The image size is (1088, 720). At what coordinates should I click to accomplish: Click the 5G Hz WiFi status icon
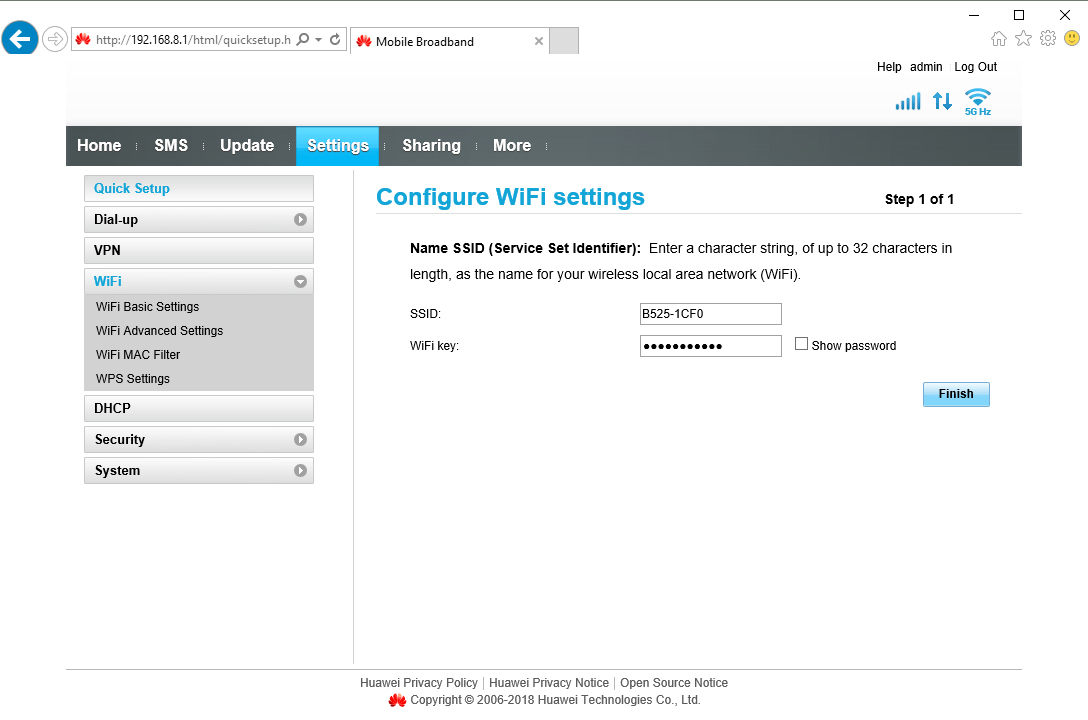coord(977,100)
